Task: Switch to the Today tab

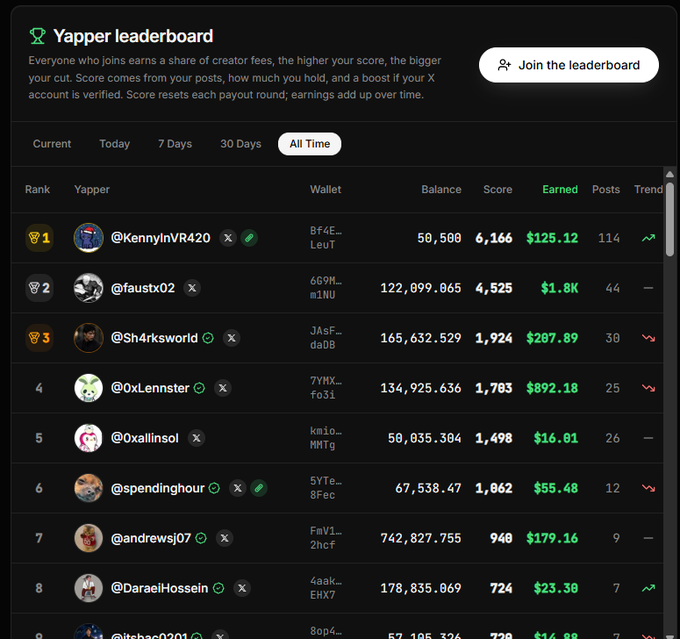Action: click(114, 144)
